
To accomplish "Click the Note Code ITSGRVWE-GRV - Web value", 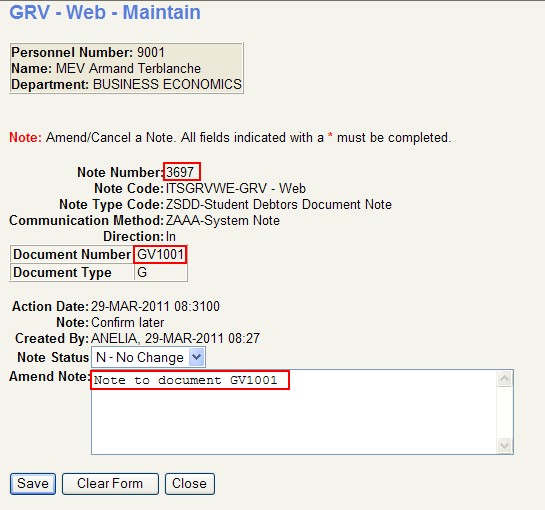I will (x=236, y=188).
